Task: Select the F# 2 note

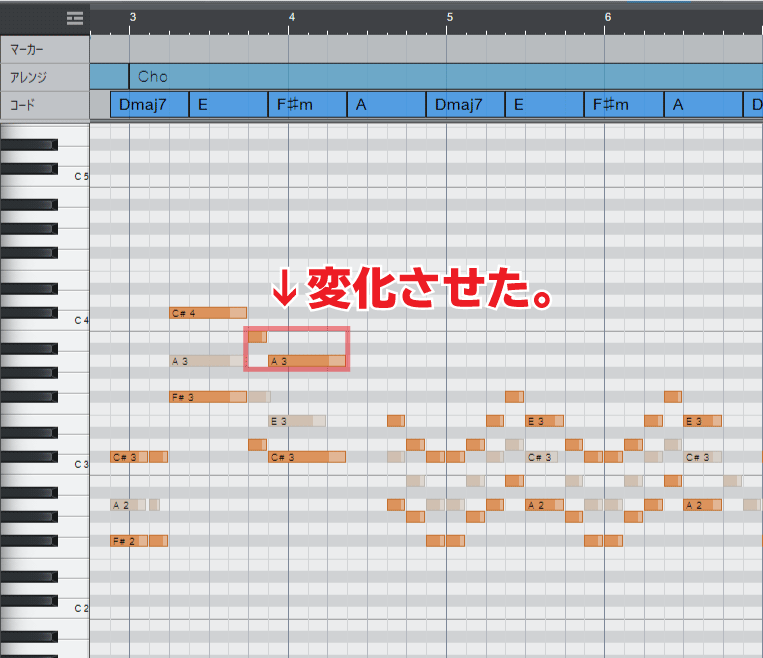Action: point(129,541)
